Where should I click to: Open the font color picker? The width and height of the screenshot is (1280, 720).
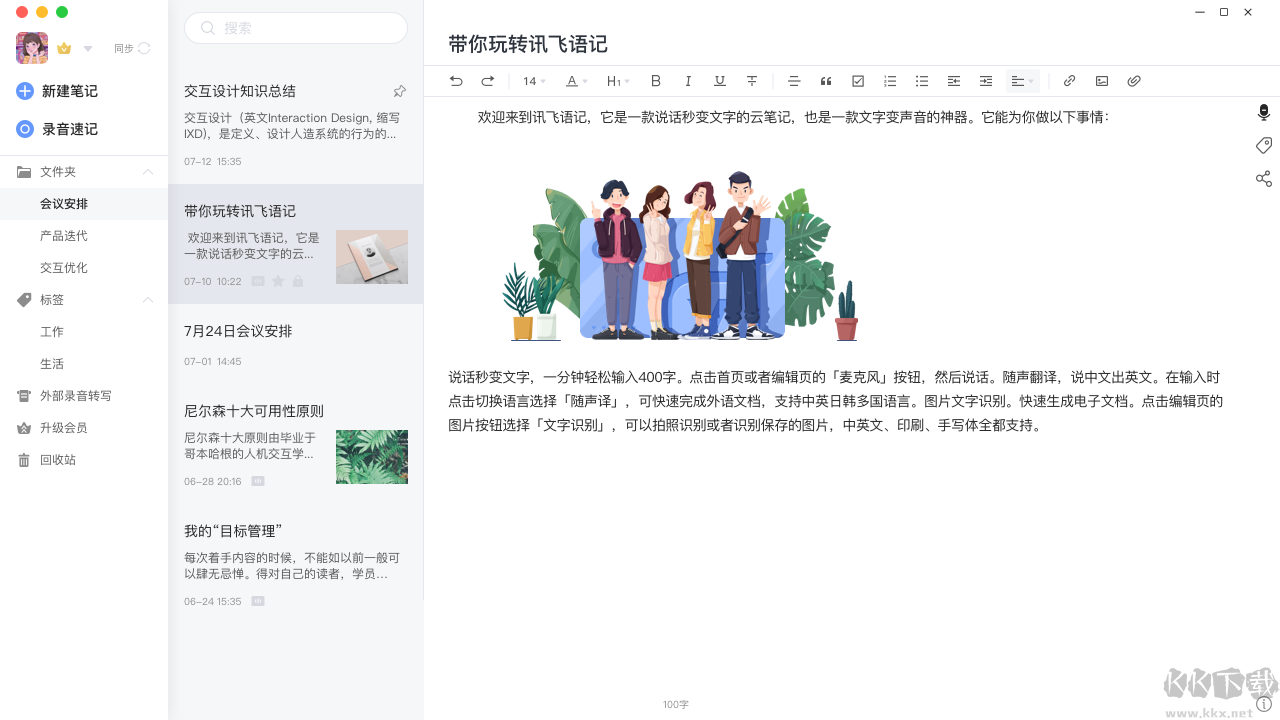[575, 81]
